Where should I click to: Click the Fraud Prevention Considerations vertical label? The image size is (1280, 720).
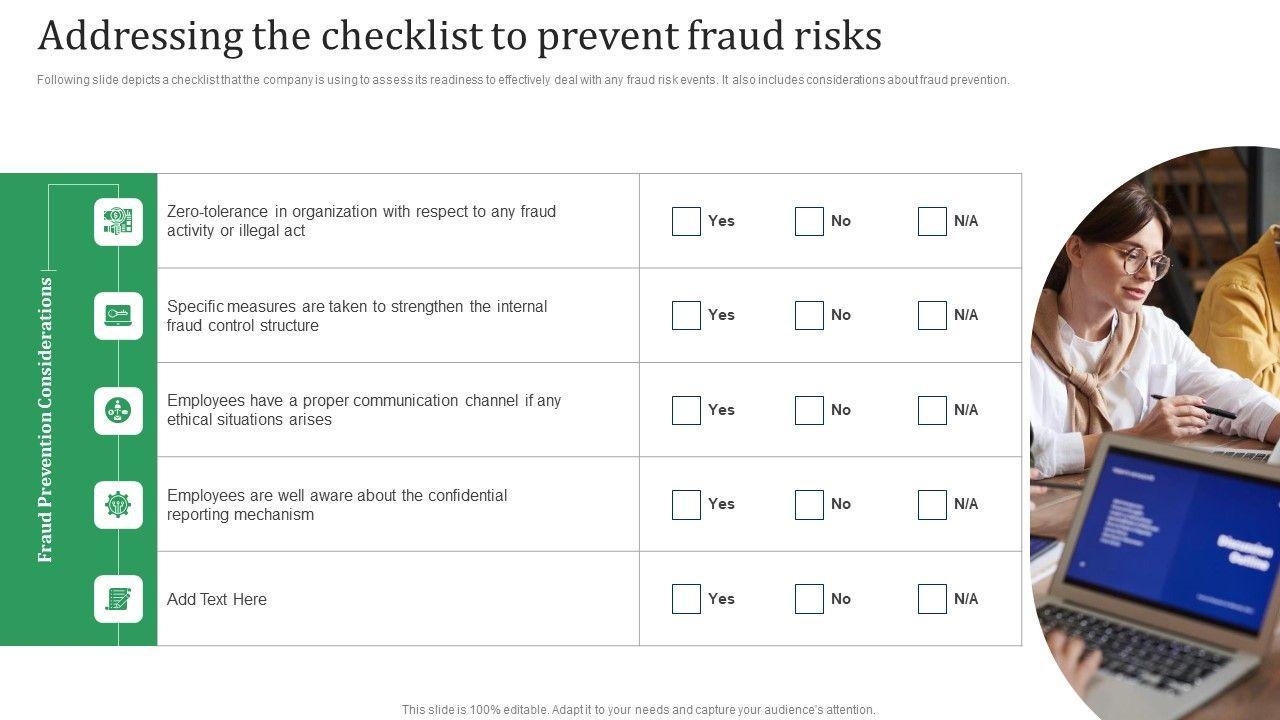46,420
